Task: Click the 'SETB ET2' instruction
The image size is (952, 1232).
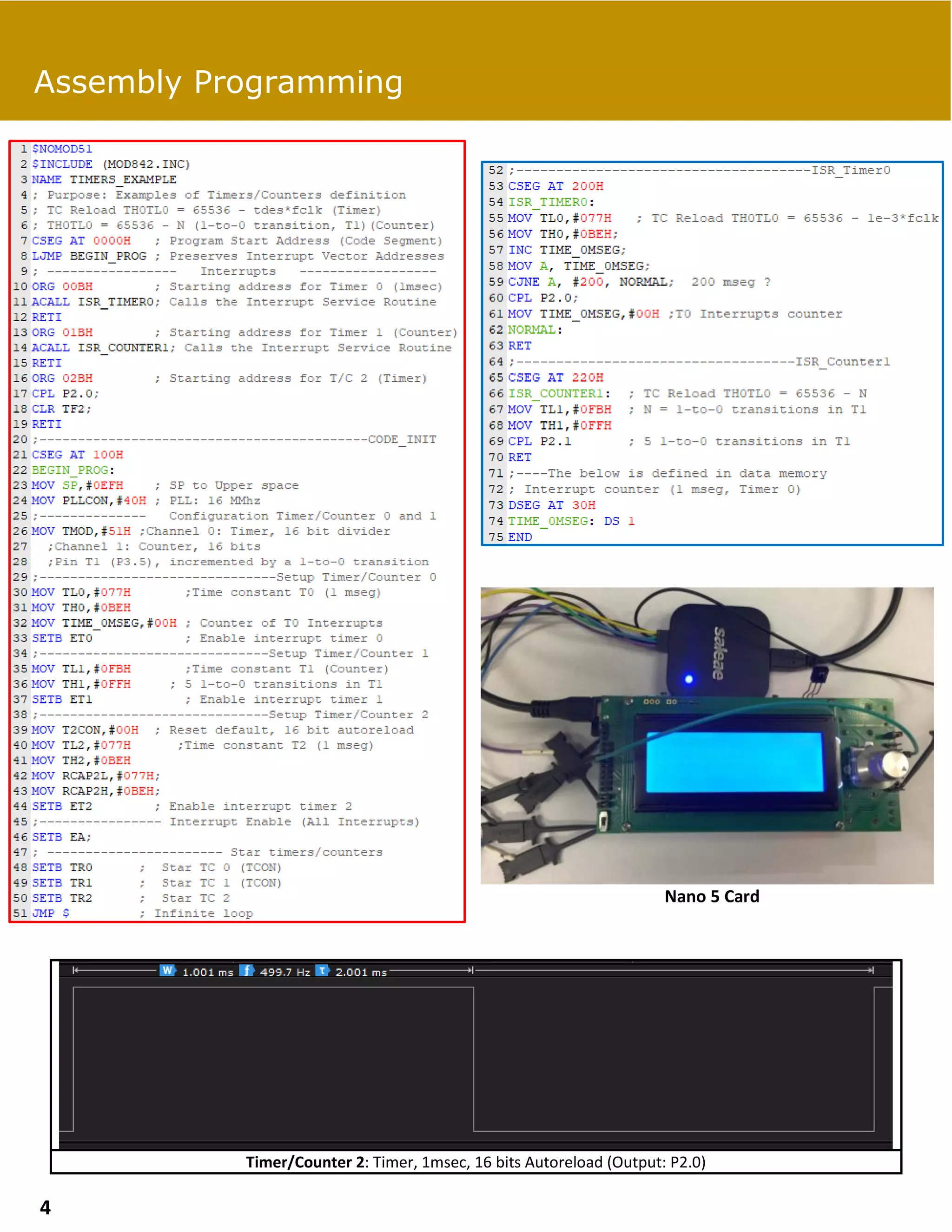Action: [62, 806]
